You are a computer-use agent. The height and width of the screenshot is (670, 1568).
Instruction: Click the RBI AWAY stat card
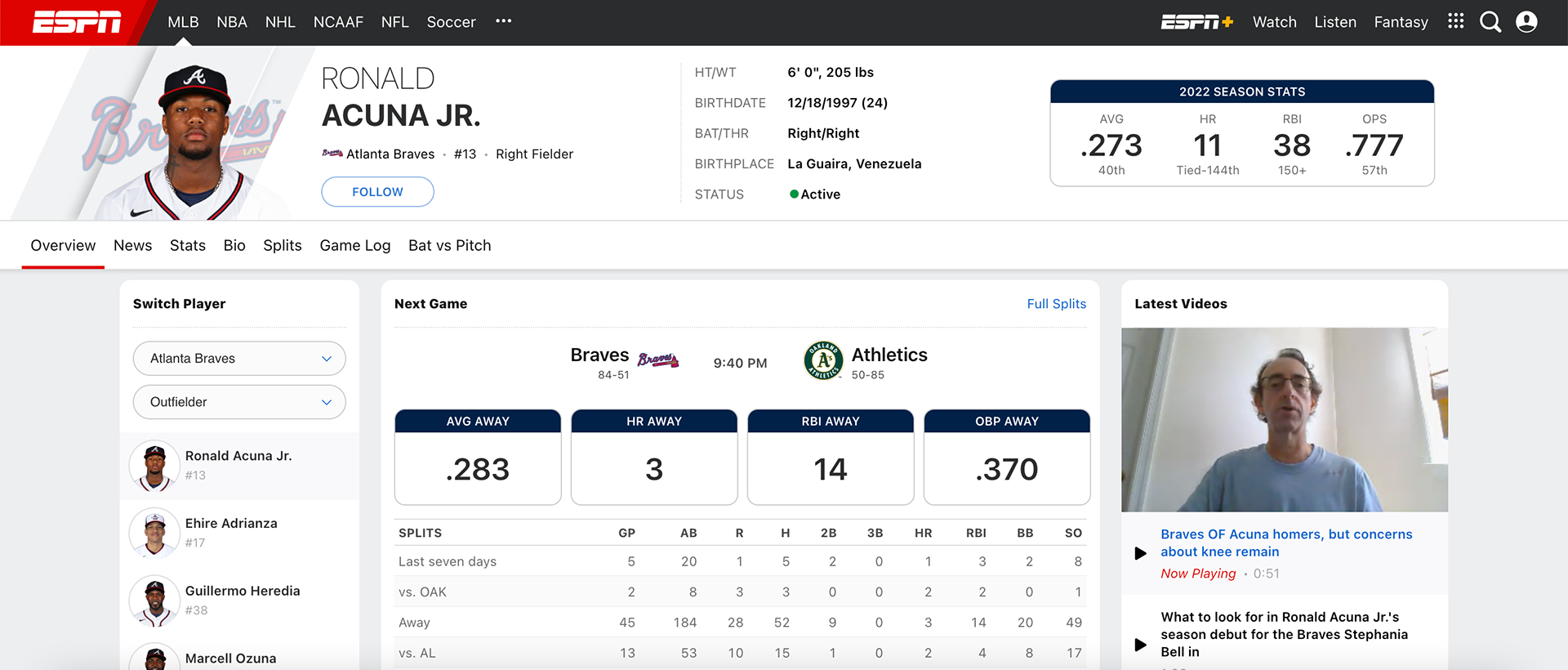coord(831,458)
